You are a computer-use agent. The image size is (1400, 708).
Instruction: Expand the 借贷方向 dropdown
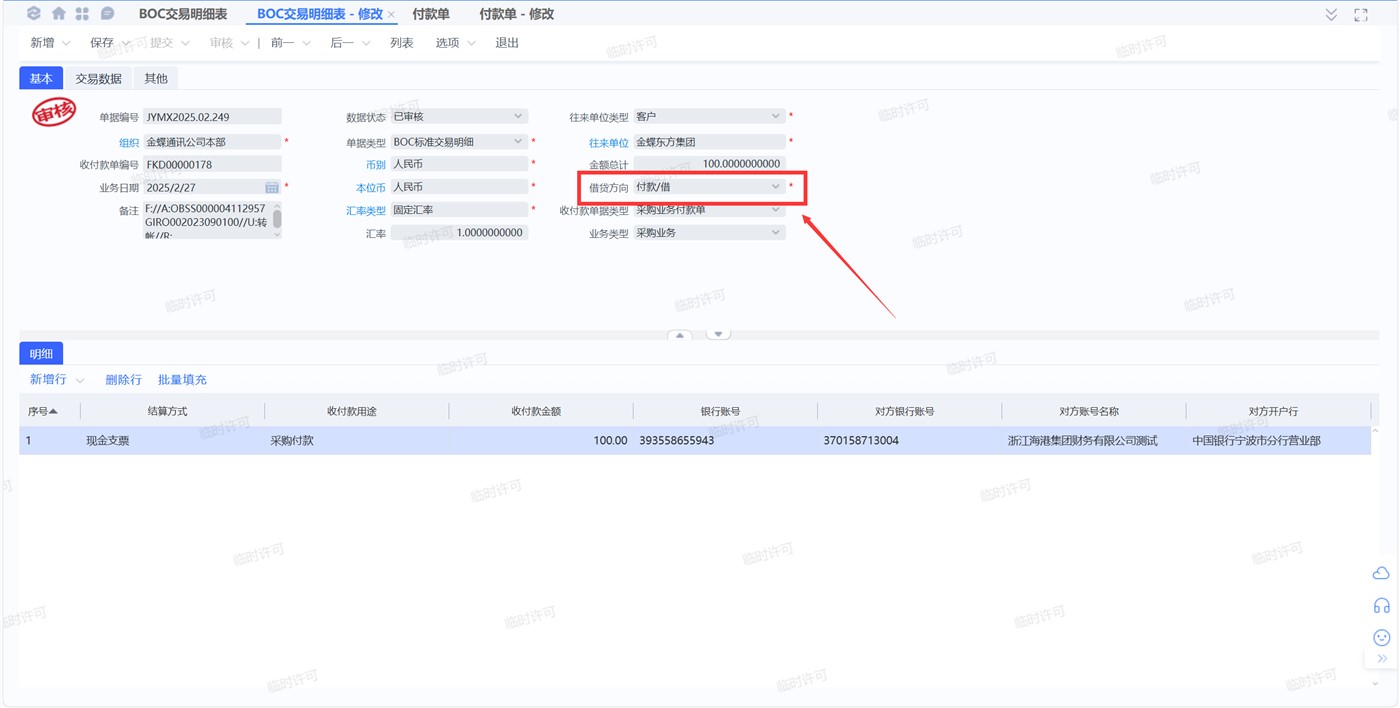pyautogui.click(x=775, y=187)
